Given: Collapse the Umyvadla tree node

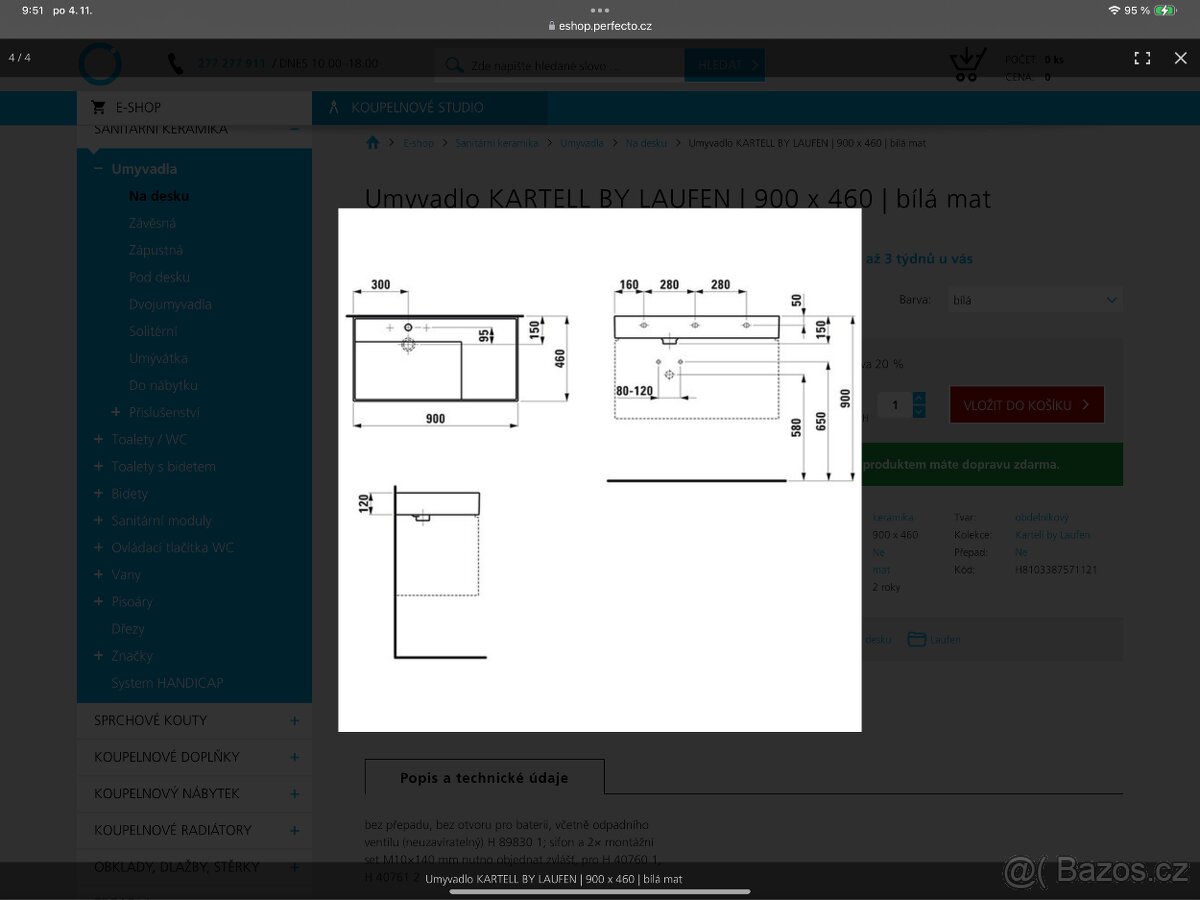Looking at the screenshot, I should coord(98,169).
